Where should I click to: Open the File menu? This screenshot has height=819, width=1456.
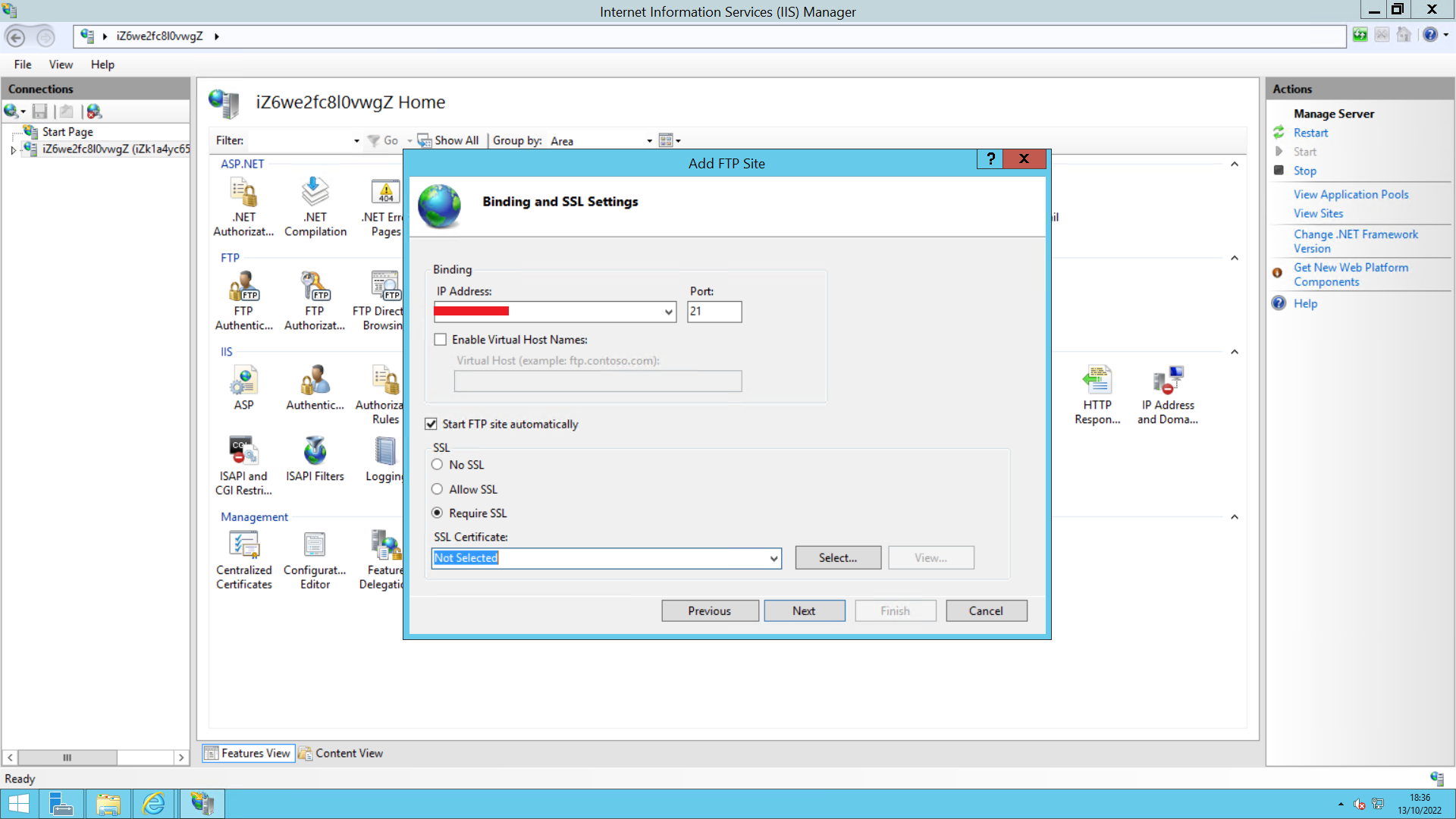click(x=23, y=64)
